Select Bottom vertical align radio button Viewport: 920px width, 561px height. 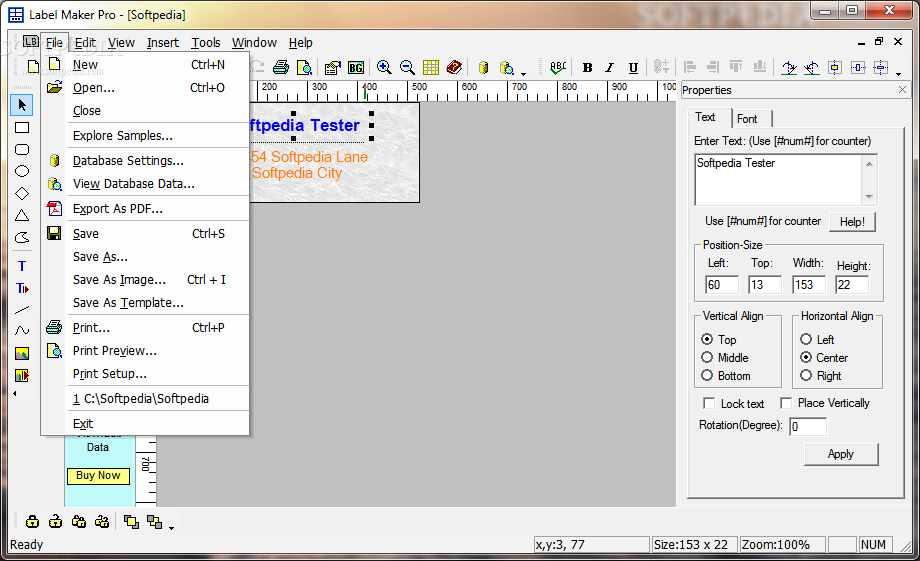pos(707,376)
